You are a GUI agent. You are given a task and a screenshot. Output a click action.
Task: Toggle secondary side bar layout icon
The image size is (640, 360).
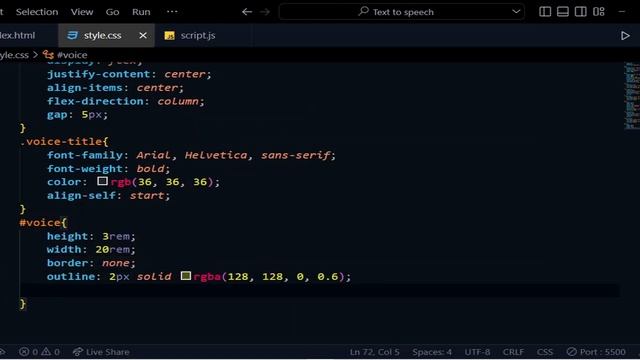coord(581,11)
